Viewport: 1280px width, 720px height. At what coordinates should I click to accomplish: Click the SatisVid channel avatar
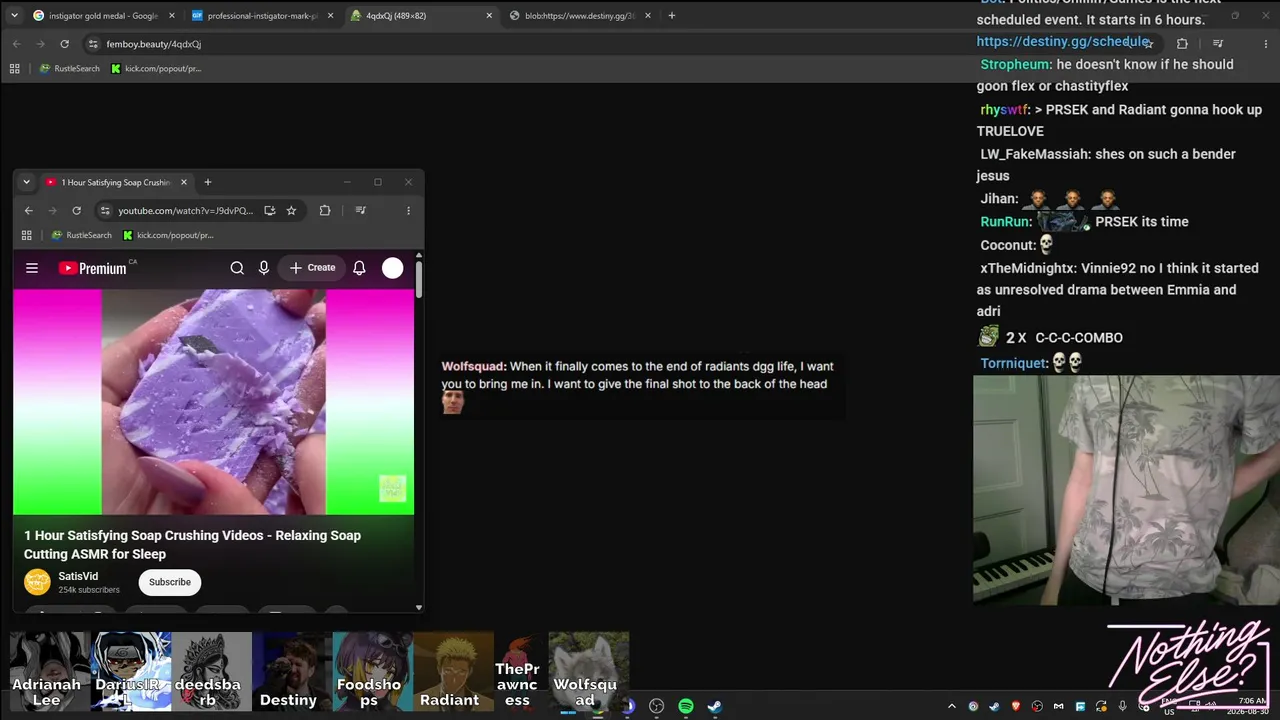(37, 582)
